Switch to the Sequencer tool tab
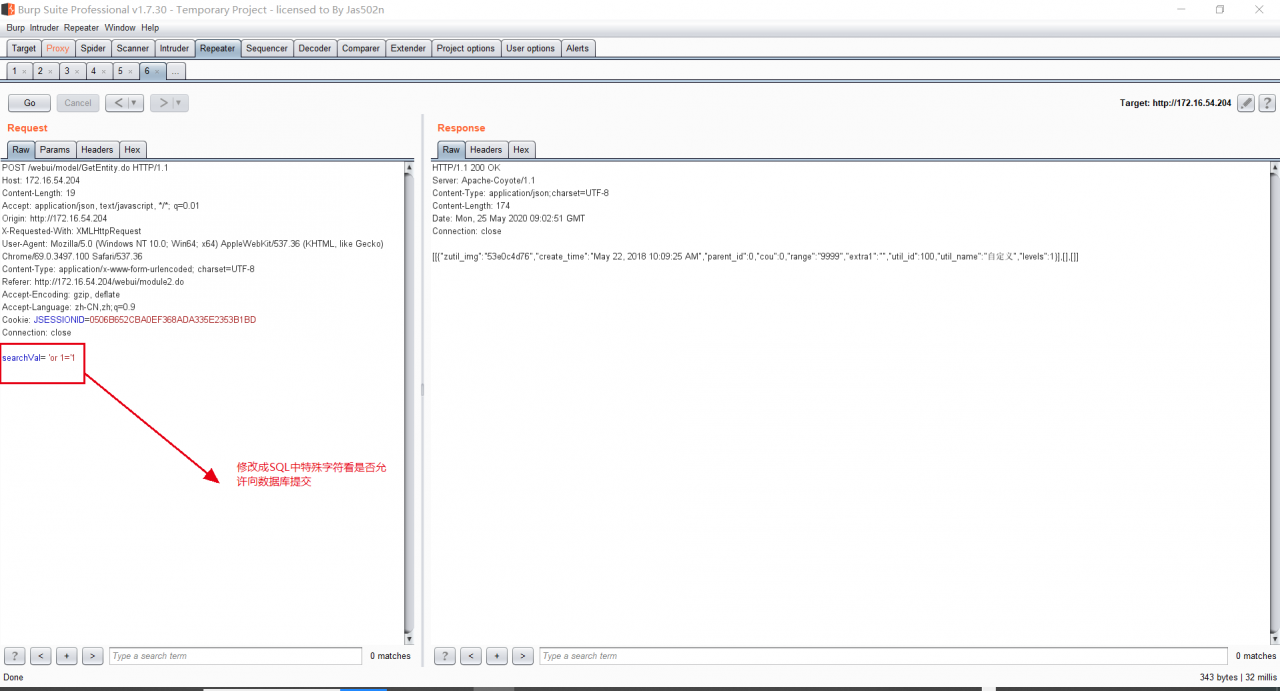The image size is (1280, 691). (x=267, y=48)
